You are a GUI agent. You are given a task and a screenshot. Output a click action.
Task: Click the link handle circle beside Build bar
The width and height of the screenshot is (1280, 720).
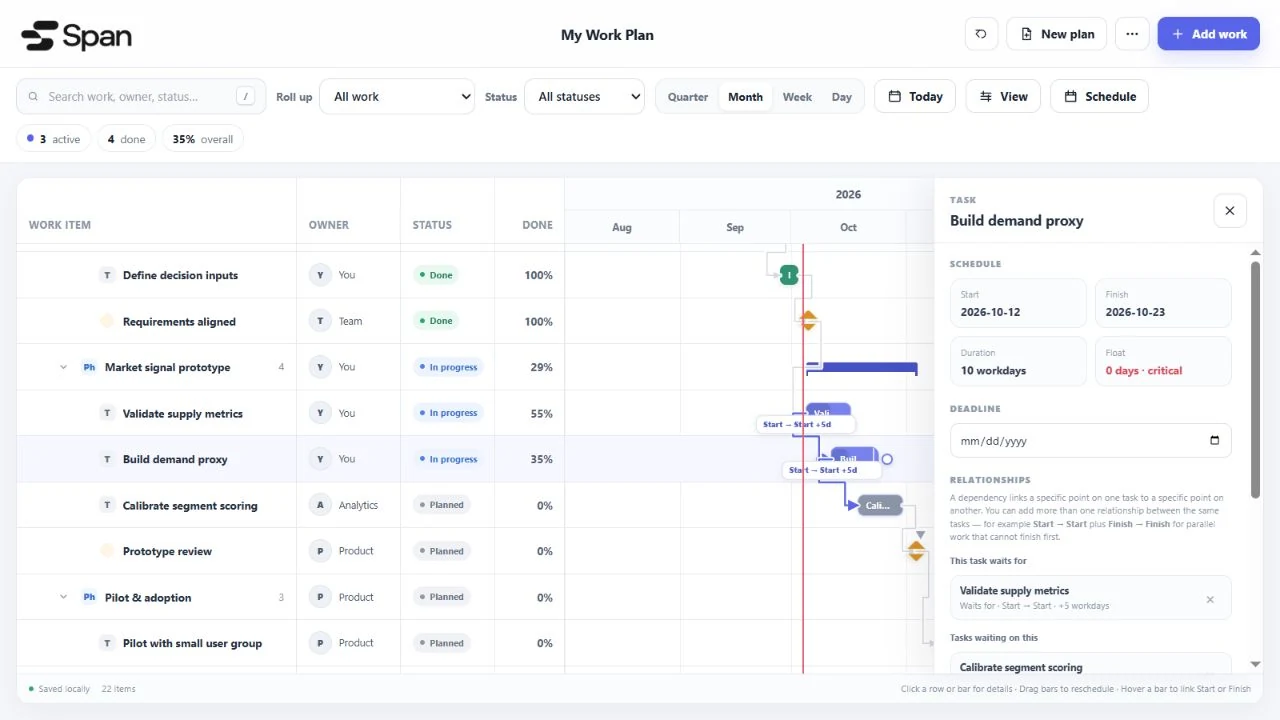(887, 459)
